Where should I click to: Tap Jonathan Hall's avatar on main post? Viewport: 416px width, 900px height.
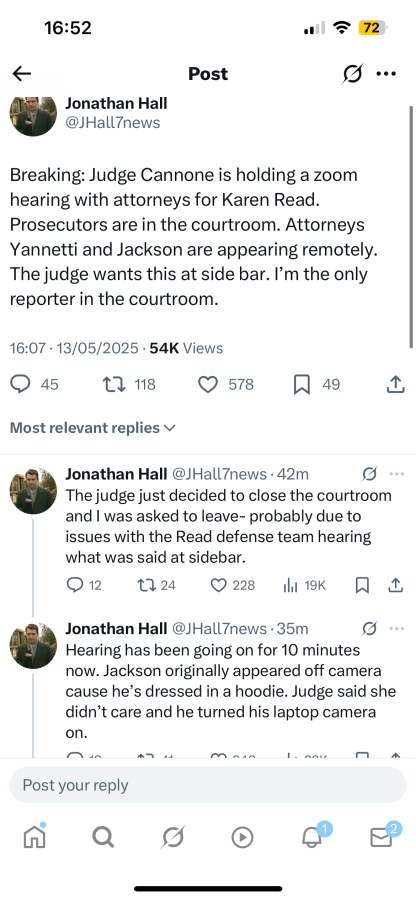click(33, 115)
